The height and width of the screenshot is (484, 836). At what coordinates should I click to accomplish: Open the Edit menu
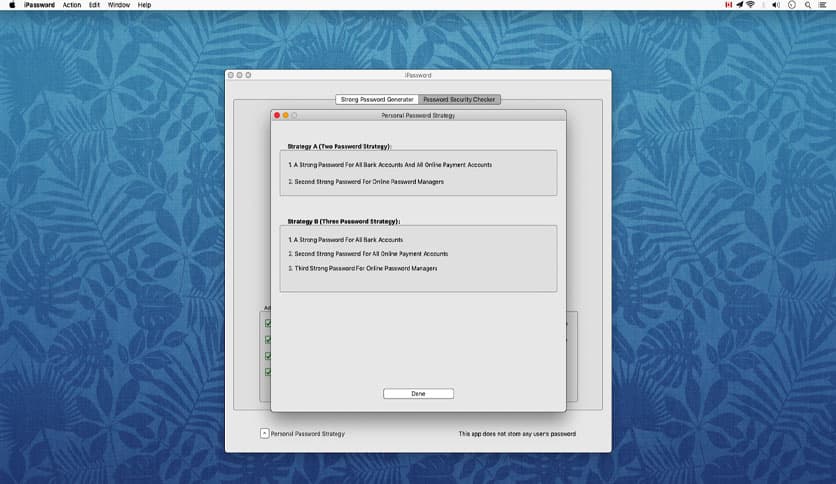pyautogui.click(x=94, y=5)
